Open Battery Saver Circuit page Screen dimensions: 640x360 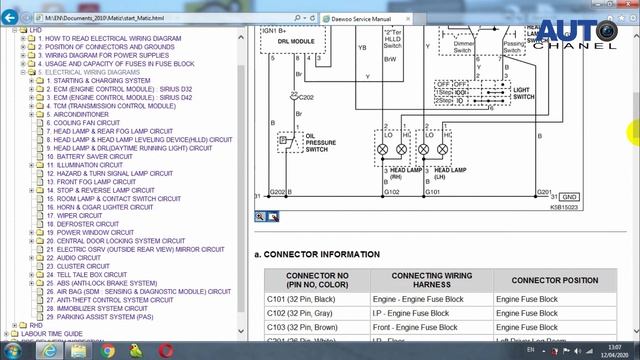tap(89, 157)
